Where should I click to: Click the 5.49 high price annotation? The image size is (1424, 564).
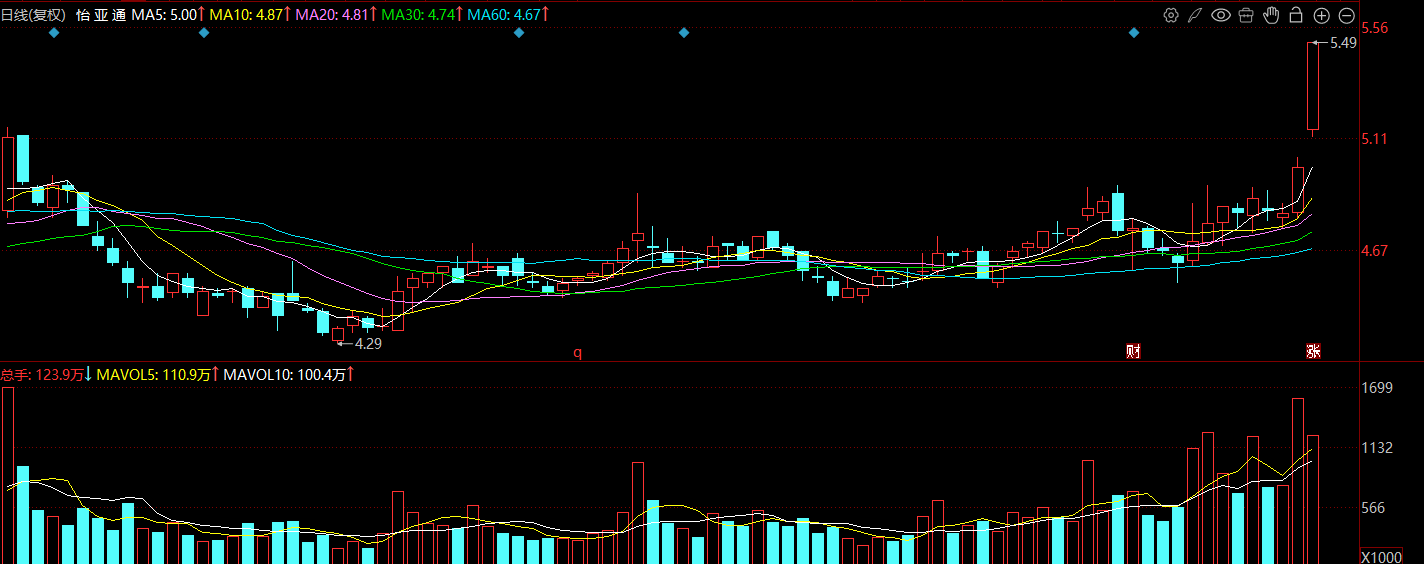(x=1343, y=43)
